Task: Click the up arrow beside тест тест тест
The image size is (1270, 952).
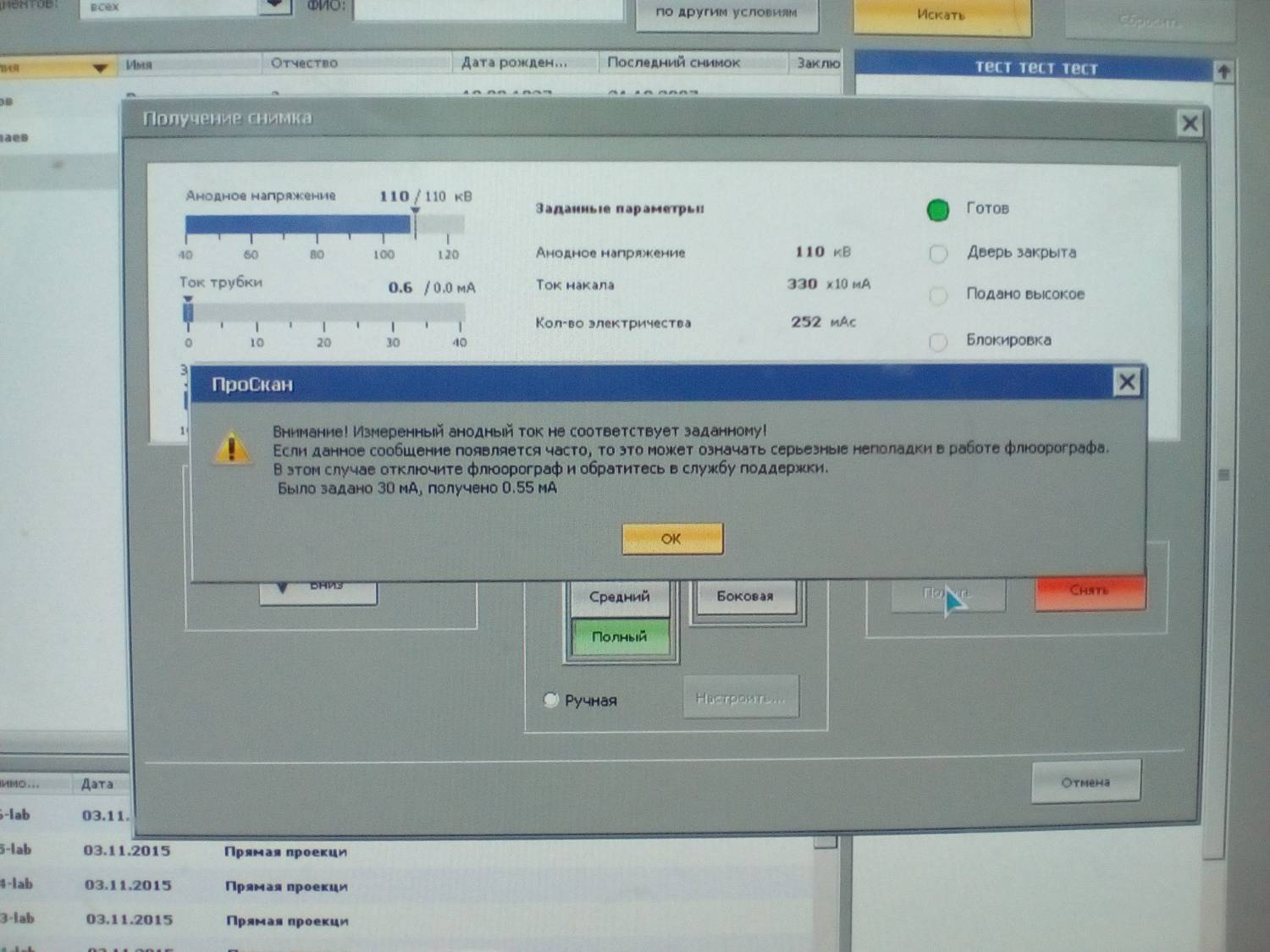Action: pyautogui.click(x=1223, y=71)
